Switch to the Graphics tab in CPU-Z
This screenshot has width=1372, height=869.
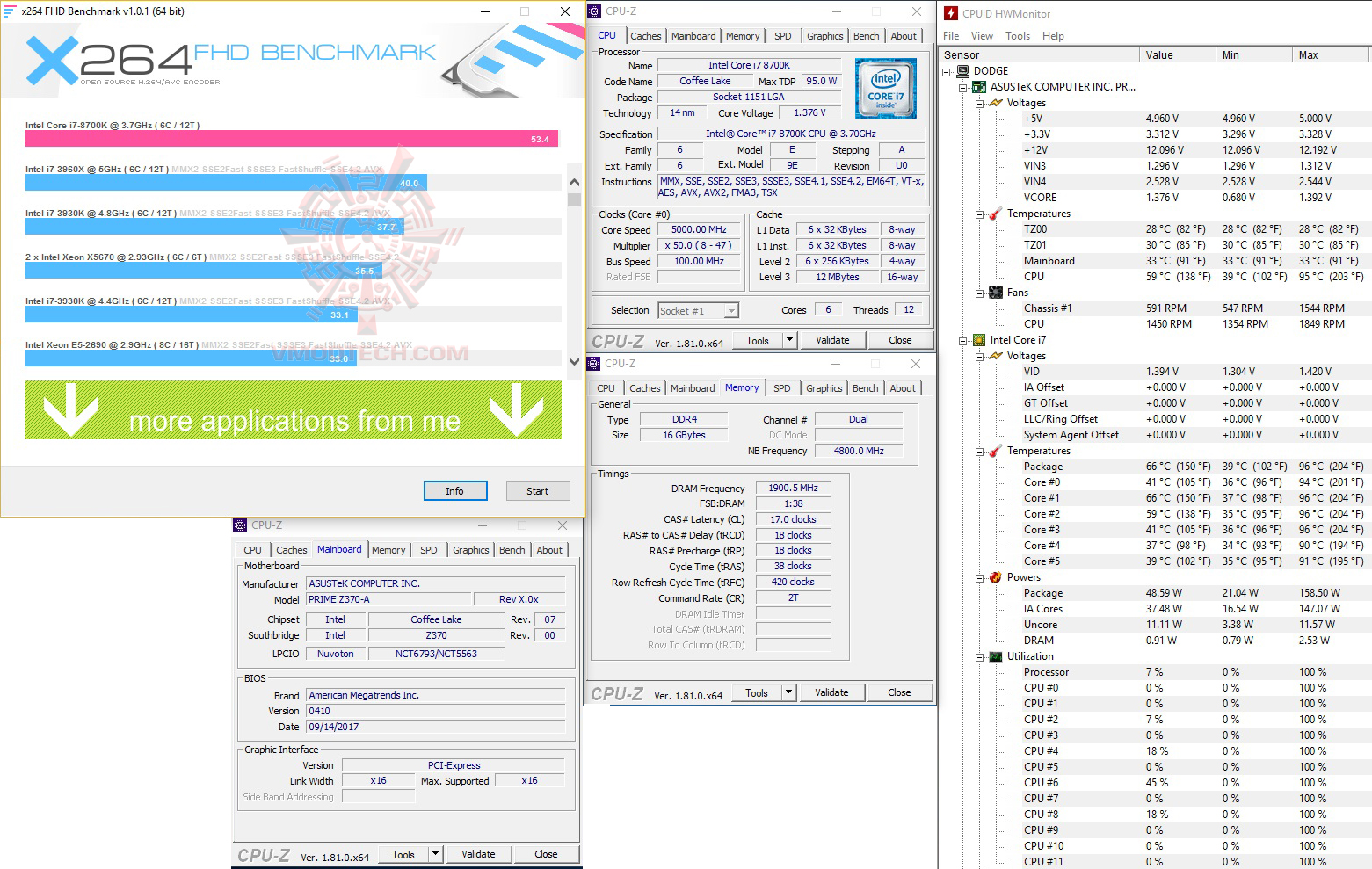click(824, 36)
